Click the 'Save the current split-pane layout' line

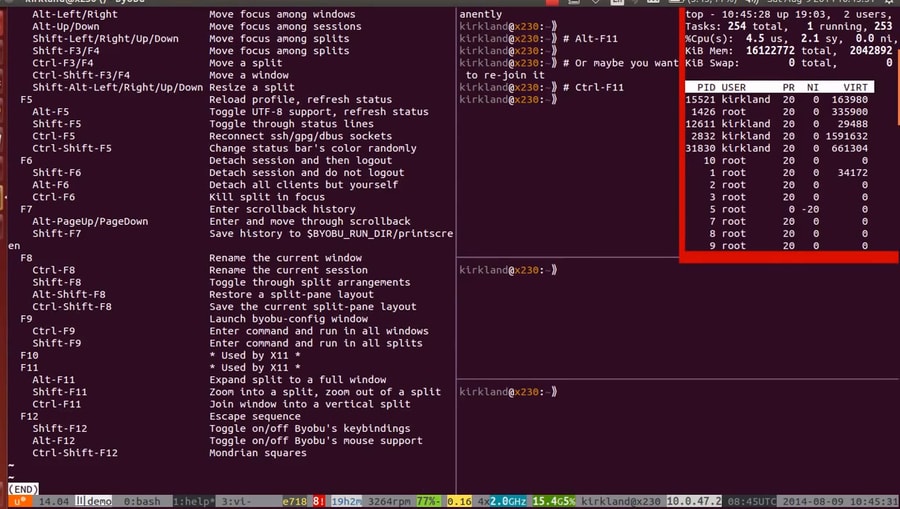click(x=313, y=306)
